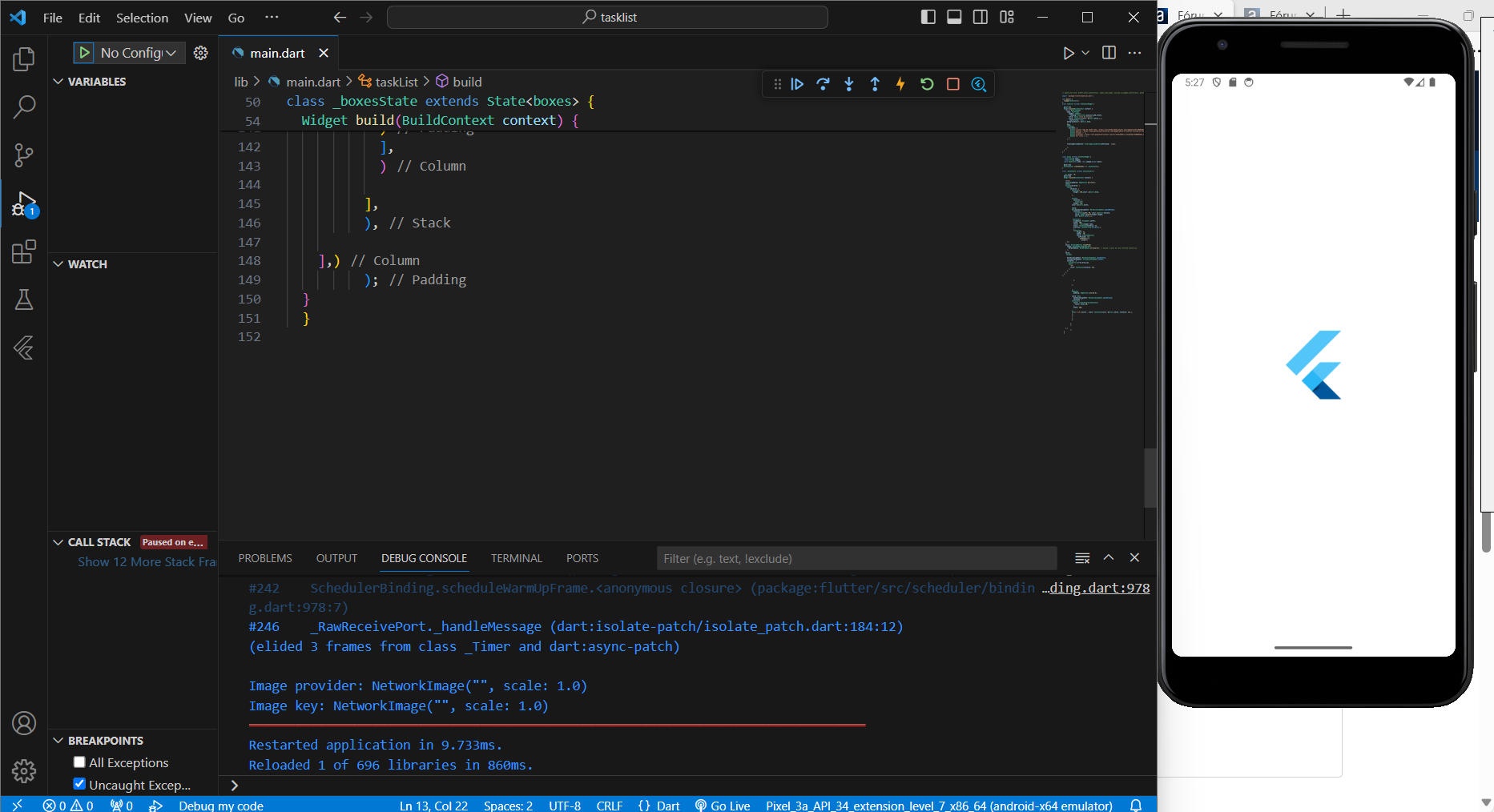The image size is (1494, 812).
Task: Open the Manage gear in activity bar
Action: 24,771
